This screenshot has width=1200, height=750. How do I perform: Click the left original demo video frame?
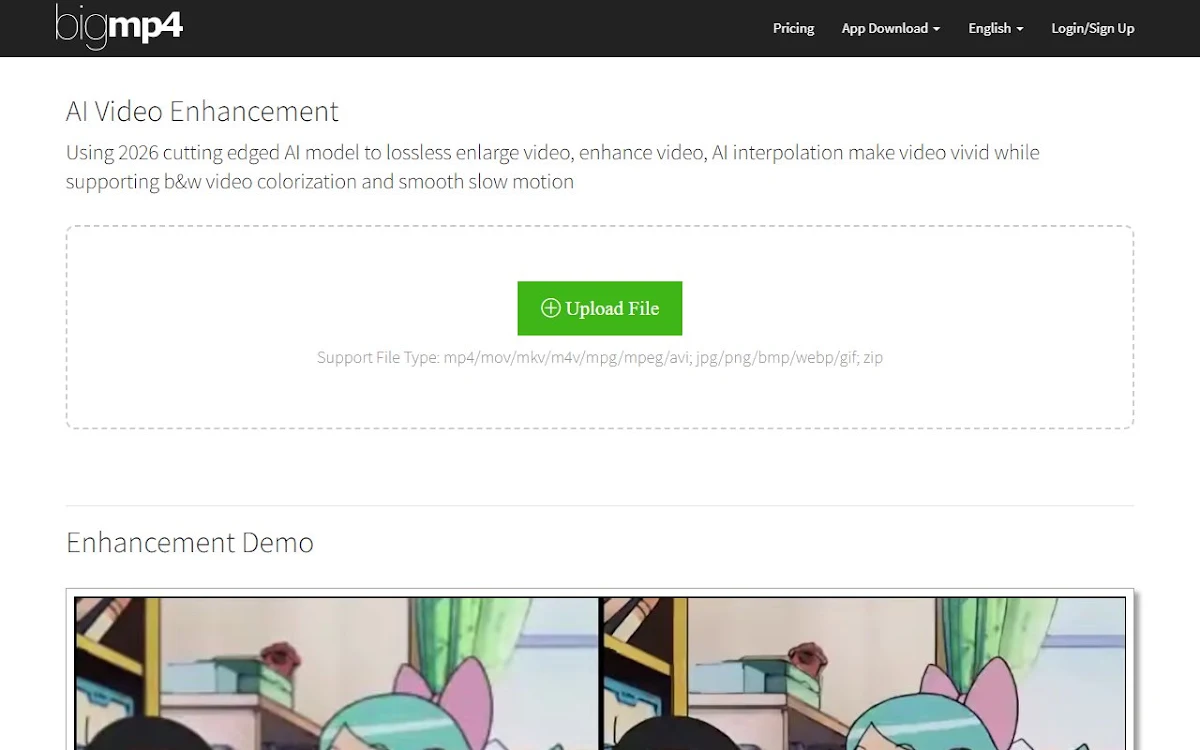coord(337,673)
